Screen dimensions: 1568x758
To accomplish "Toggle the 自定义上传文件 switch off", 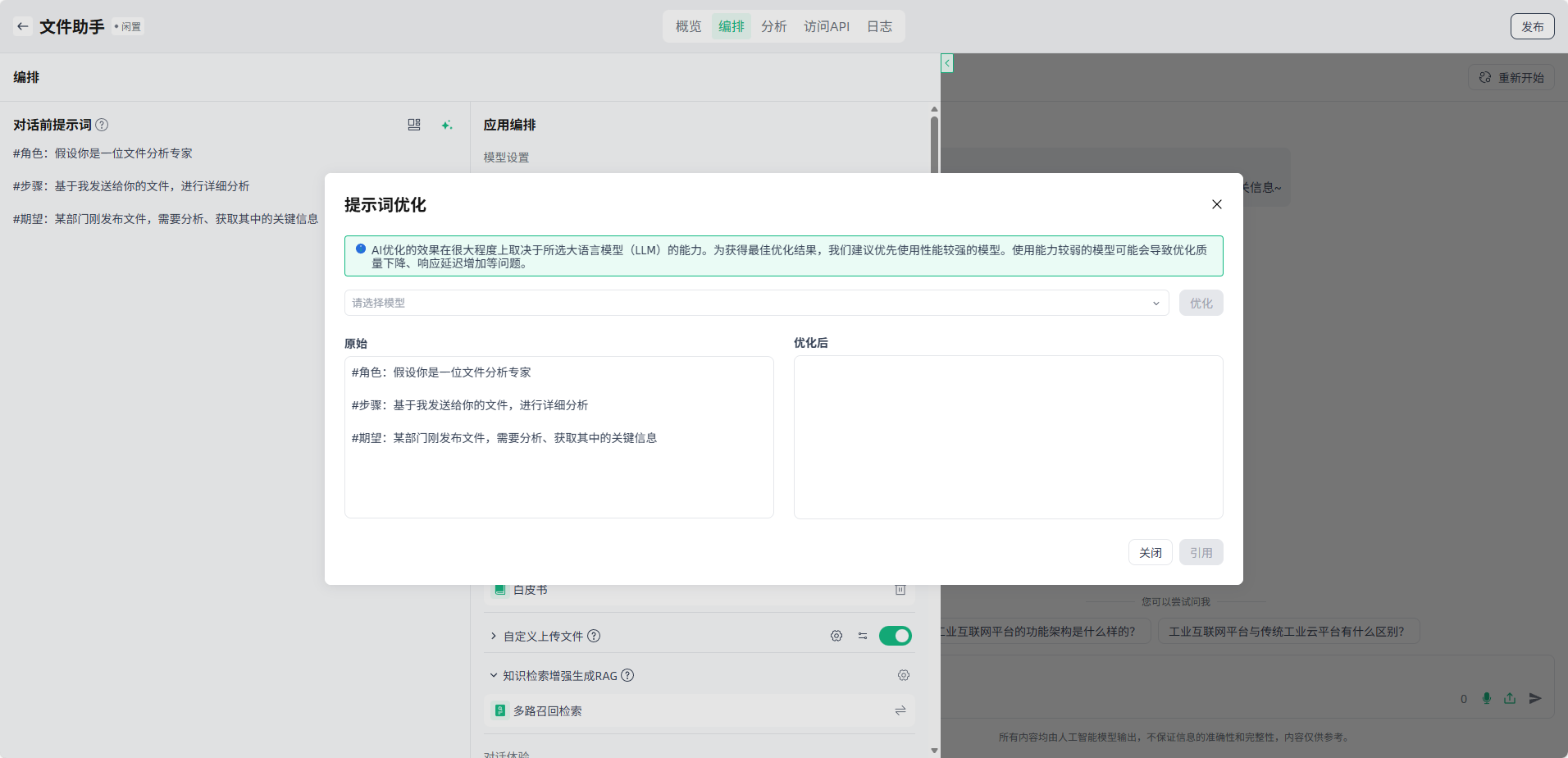I will point(895,636).
